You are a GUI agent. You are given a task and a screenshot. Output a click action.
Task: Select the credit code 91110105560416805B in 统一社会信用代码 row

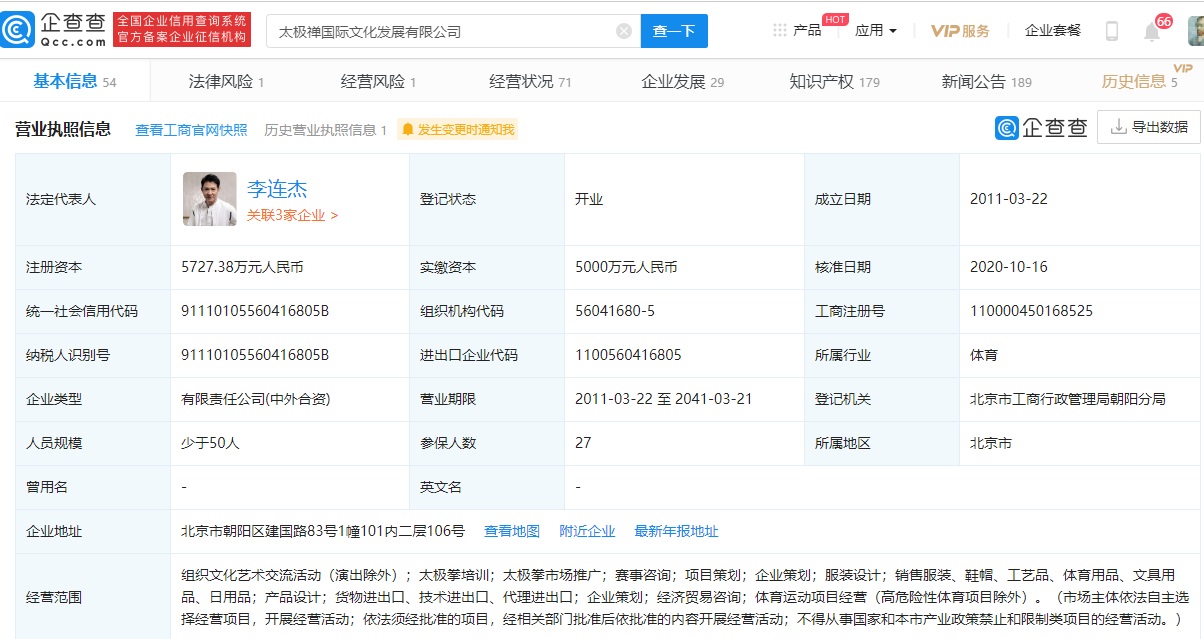point(255,311)
